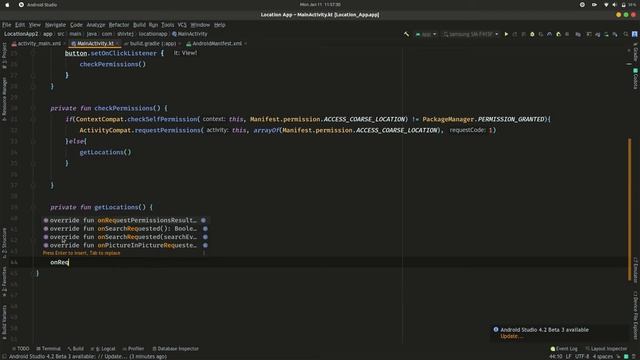
Task: Open the Emulator panel on right edge
Action: click(x=636, y=270)
